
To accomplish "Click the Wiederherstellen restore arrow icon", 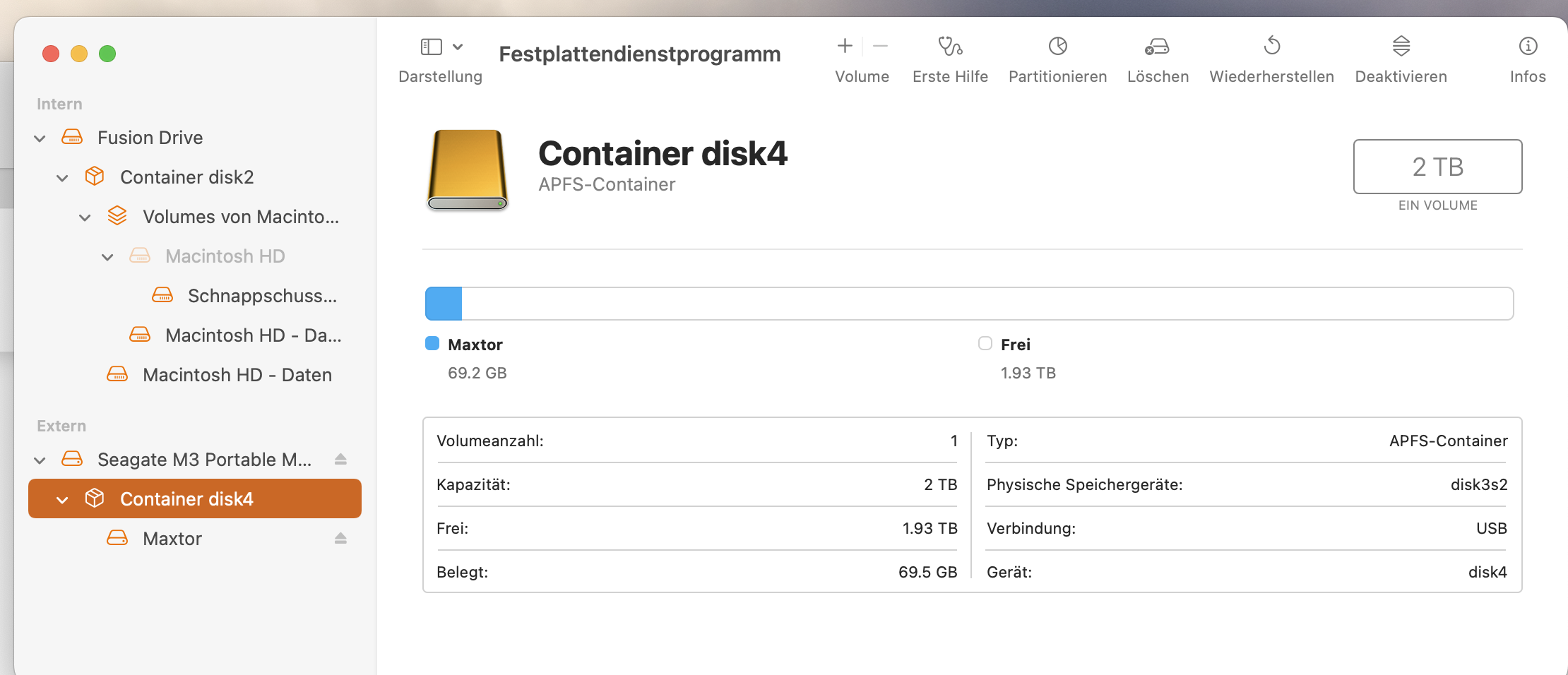I will point(1271,47).
